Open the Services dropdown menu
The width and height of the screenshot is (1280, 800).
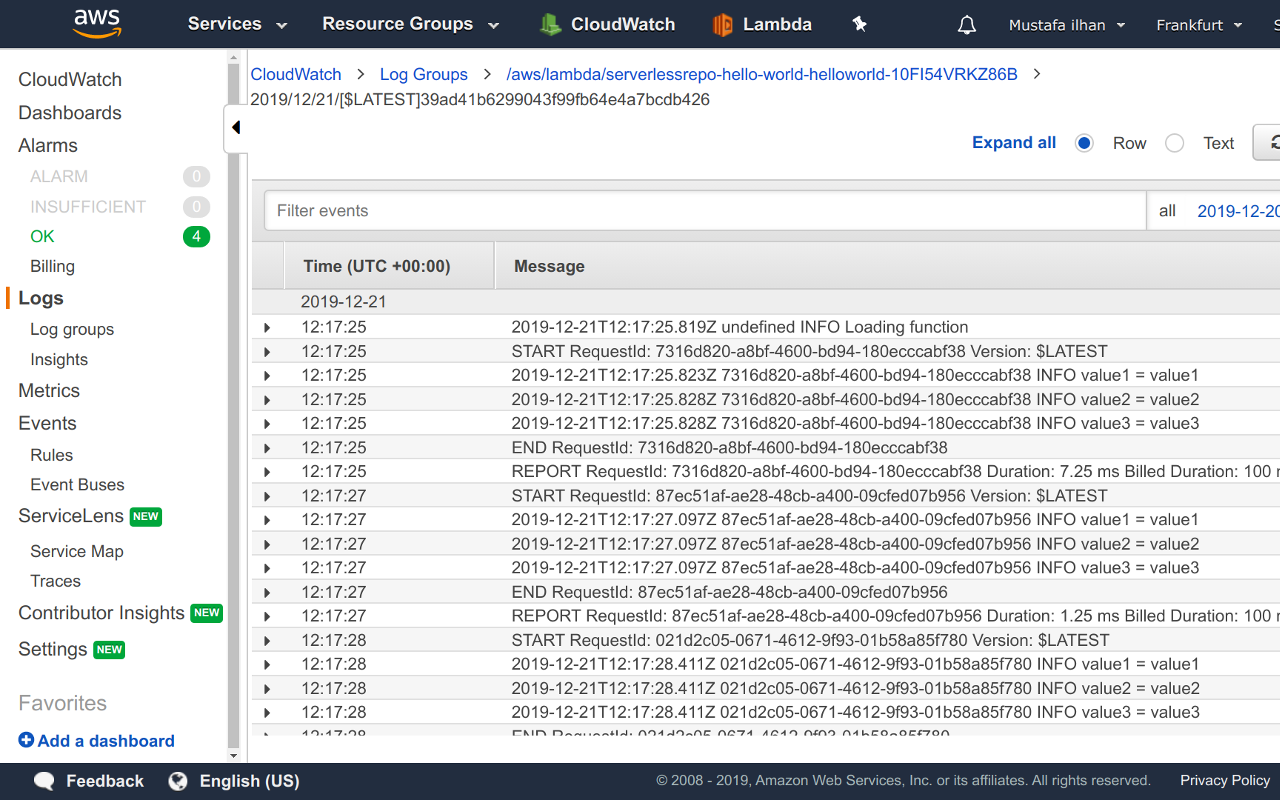[x=238, y=24]
